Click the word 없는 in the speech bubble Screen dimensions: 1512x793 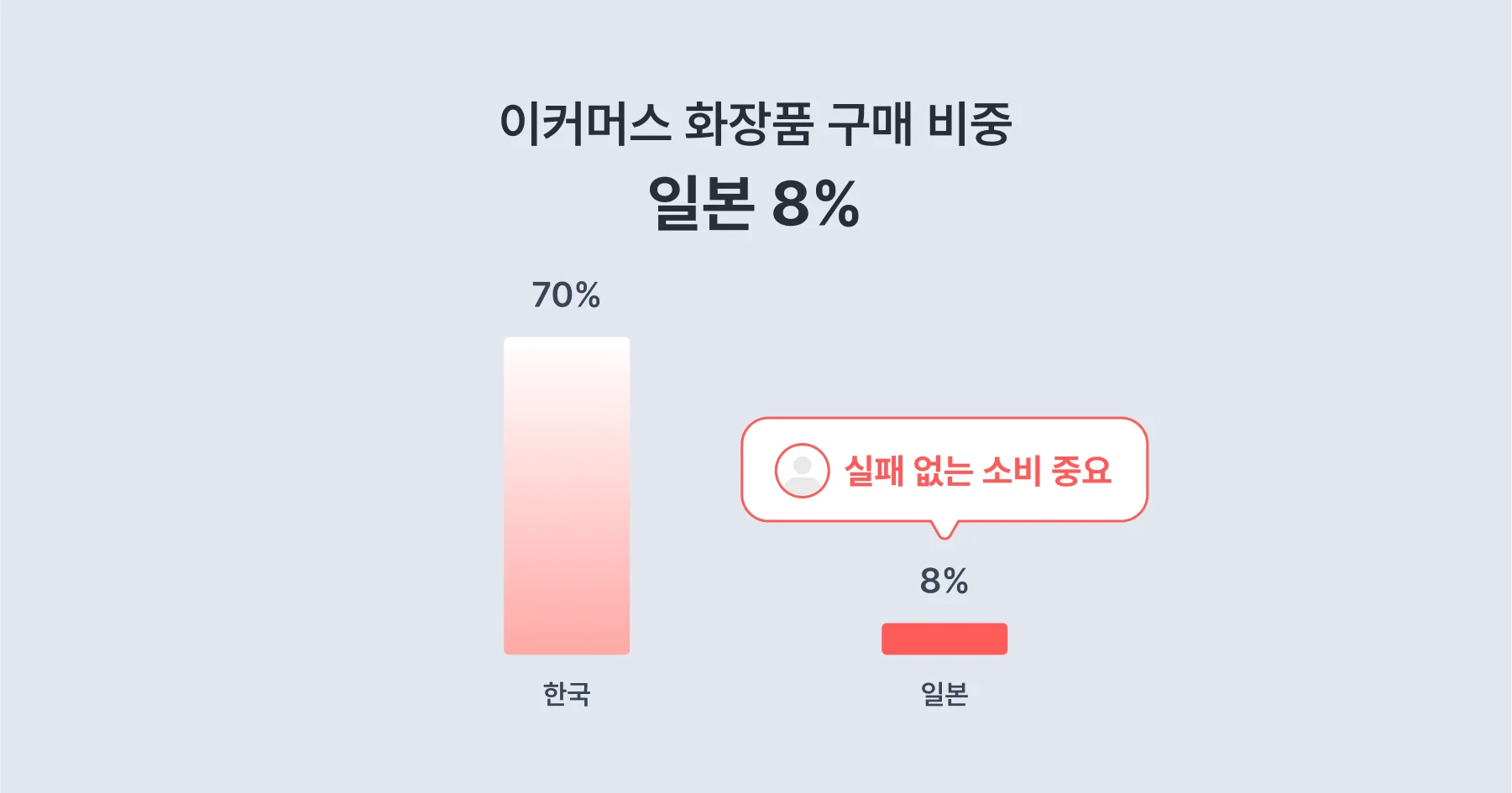coord(942,471)
